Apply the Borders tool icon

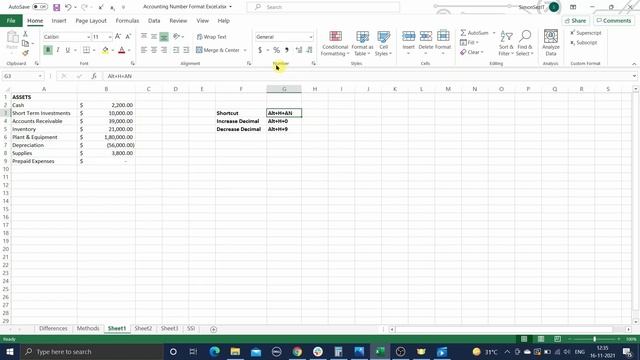pos(86,50)
